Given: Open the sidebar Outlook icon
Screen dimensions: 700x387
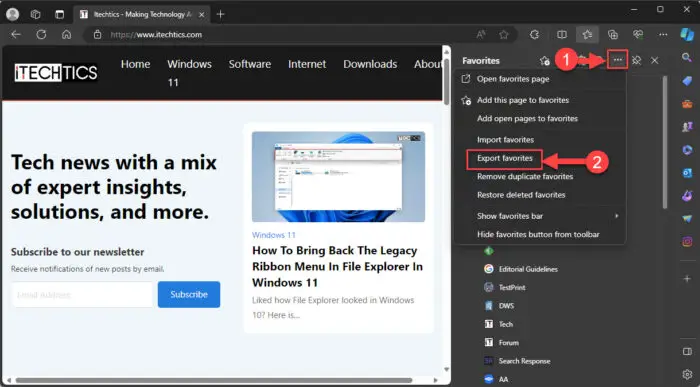Looking at the screenshot, I should pos(687,173).
